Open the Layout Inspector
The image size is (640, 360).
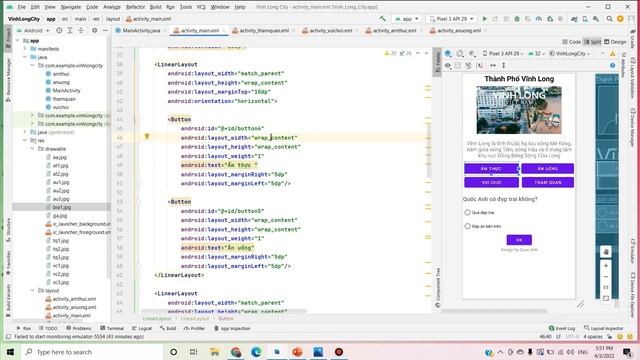604,328
